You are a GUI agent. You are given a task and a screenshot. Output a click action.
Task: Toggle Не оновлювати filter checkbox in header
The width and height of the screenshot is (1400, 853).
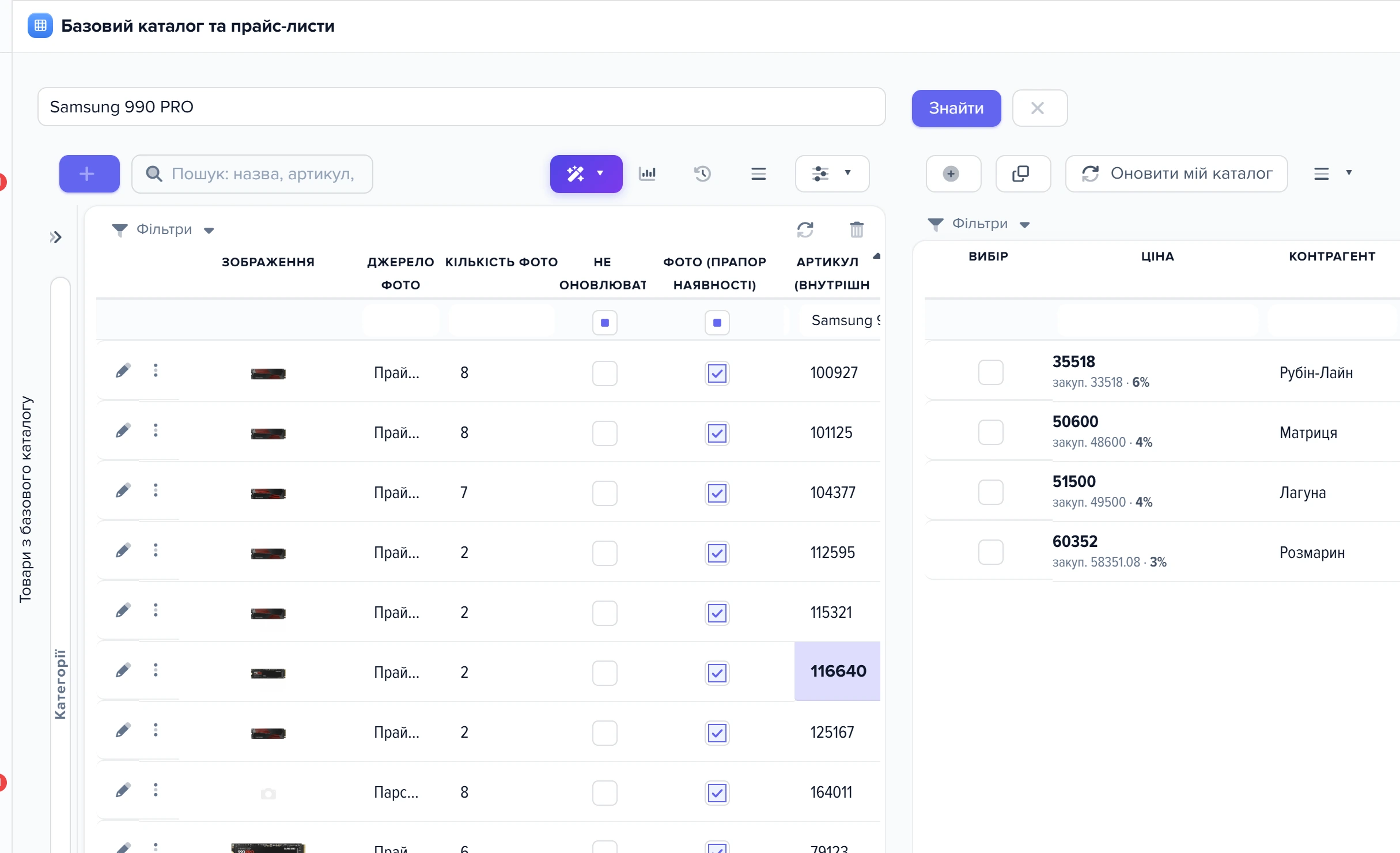[x=604, y=323]
